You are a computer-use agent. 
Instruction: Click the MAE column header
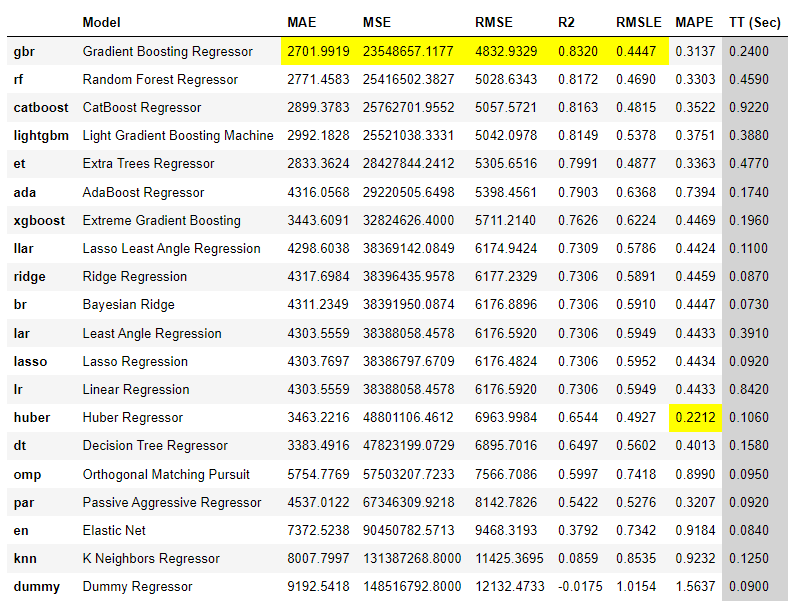click(x=301, y=22)
